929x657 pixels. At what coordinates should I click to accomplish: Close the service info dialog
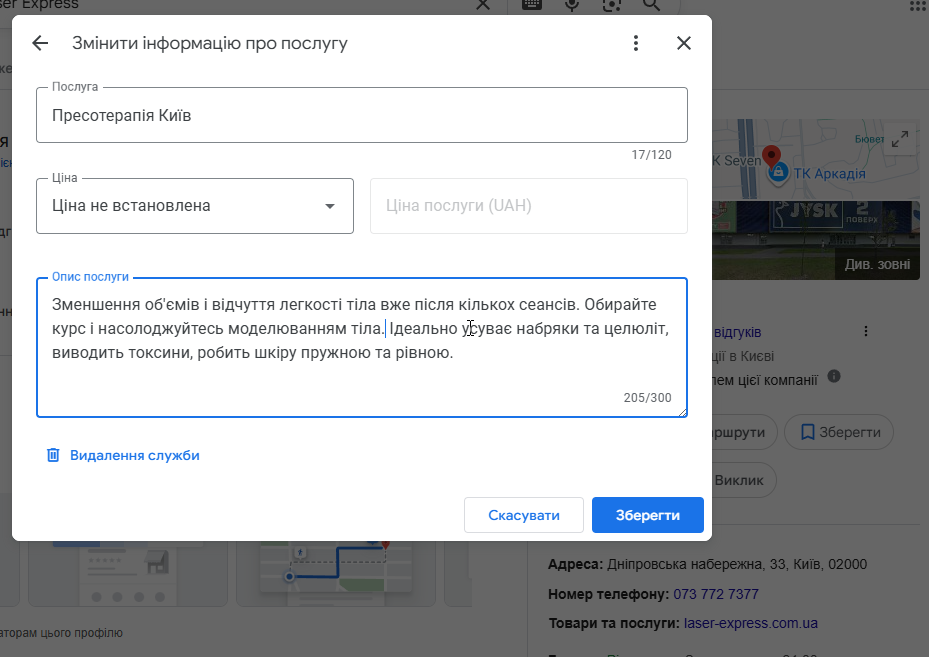pyautogui.click(x=684, y=43)
